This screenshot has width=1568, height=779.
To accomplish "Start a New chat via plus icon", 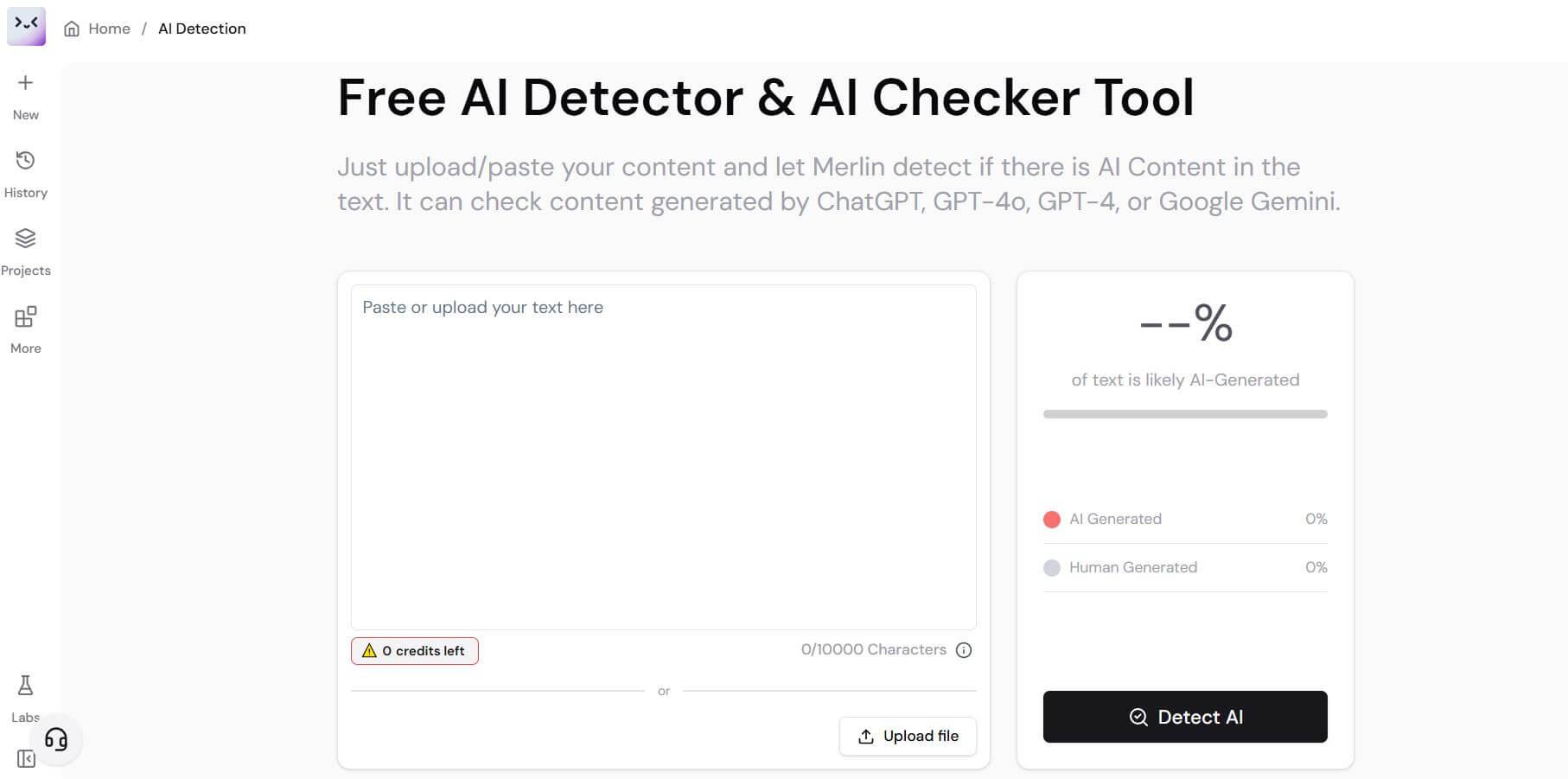I will point(26,83).
